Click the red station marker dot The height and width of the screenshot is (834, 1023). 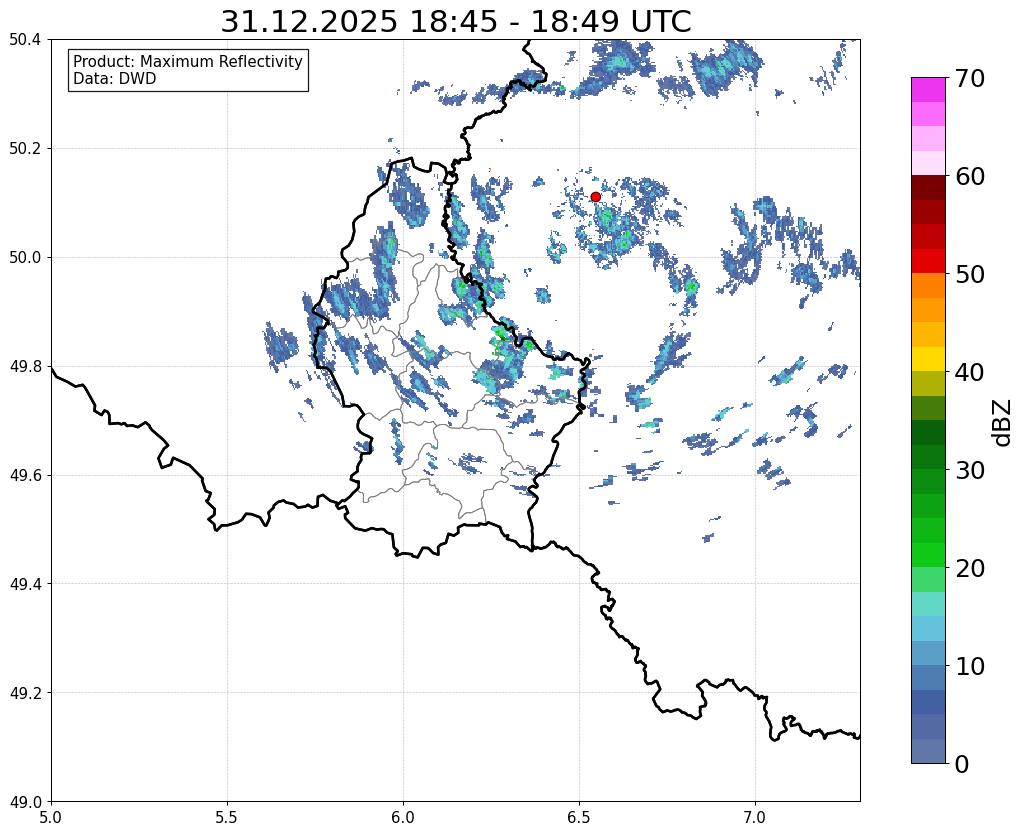pos(596,197)
